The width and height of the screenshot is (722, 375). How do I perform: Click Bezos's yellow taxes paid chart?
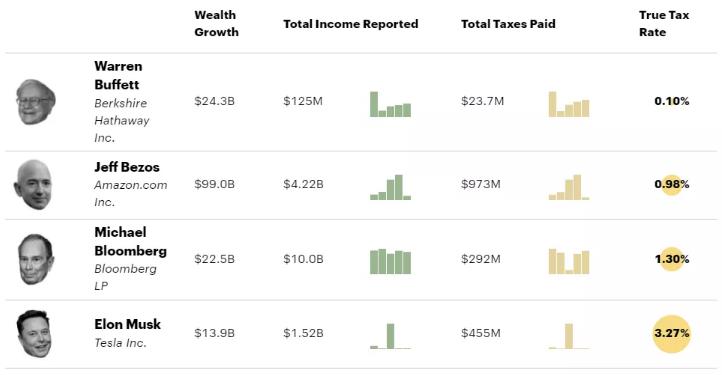click(x=569, y=187)
